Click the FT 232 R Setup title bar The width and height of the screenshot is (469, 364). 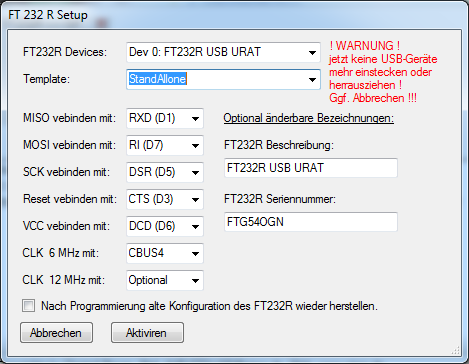[233, 15]
